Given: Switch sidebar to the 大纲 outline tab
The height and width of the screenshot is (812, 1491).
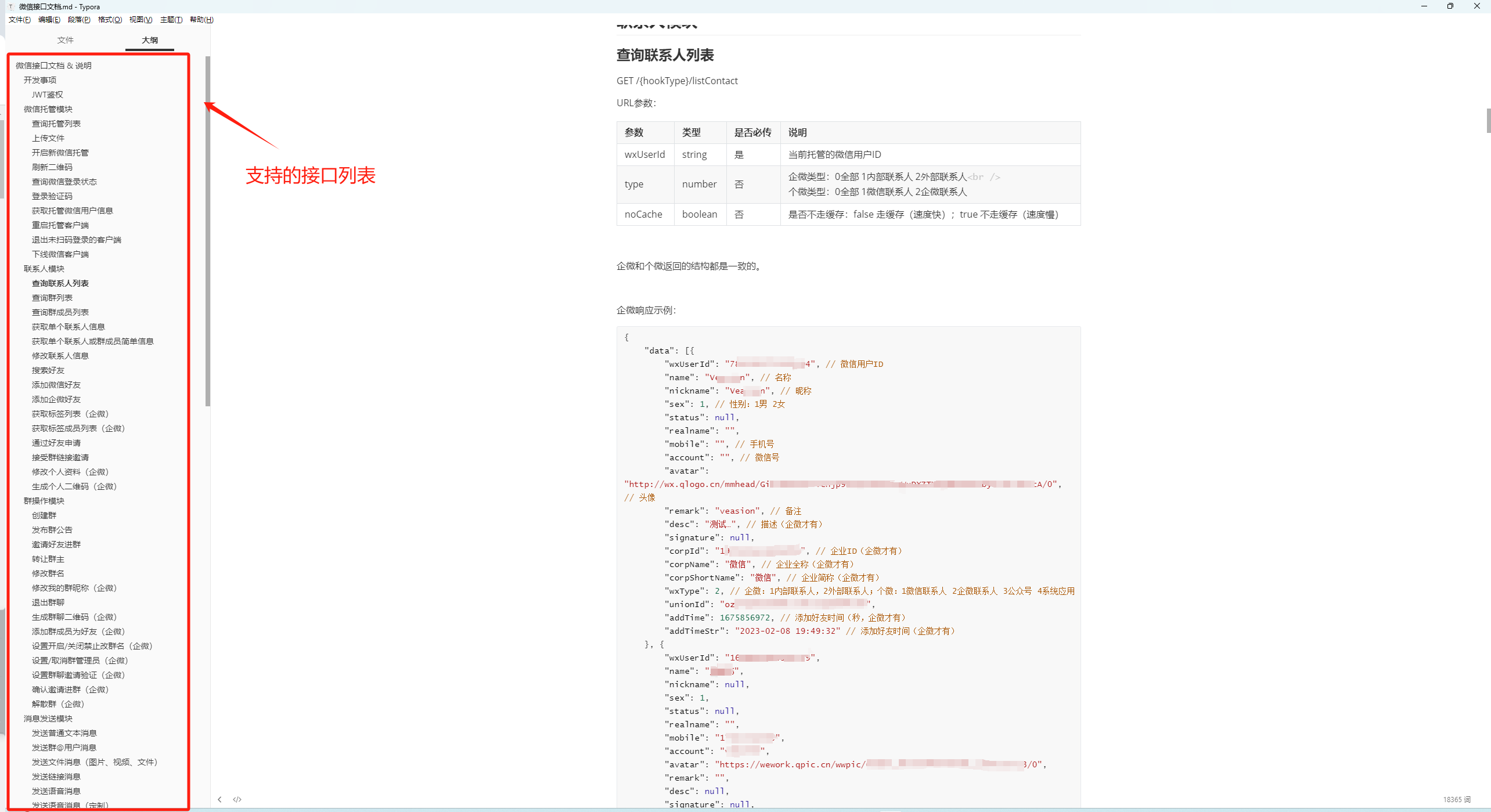Looking at the screenshot, I should tap(149, 40).
